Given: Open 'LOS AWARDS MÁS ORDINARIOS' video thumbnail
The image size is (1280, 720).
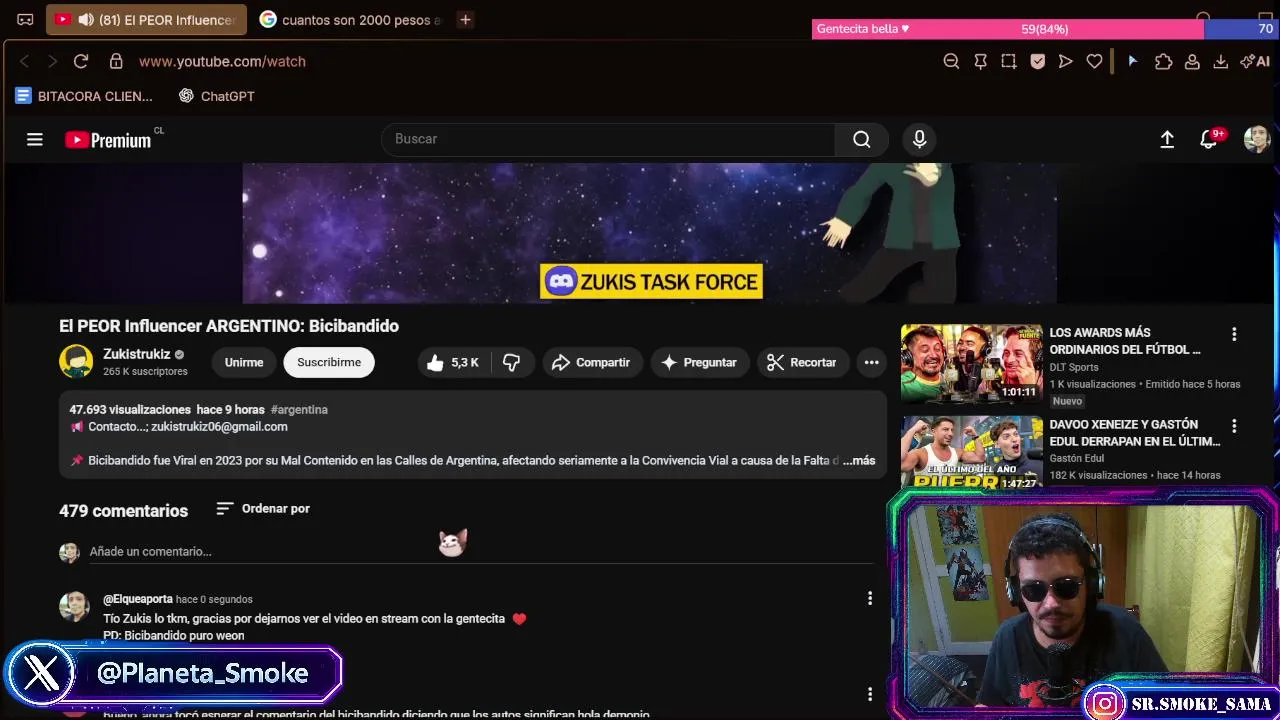Looking at the screenshot, I should tap(971, 363).
